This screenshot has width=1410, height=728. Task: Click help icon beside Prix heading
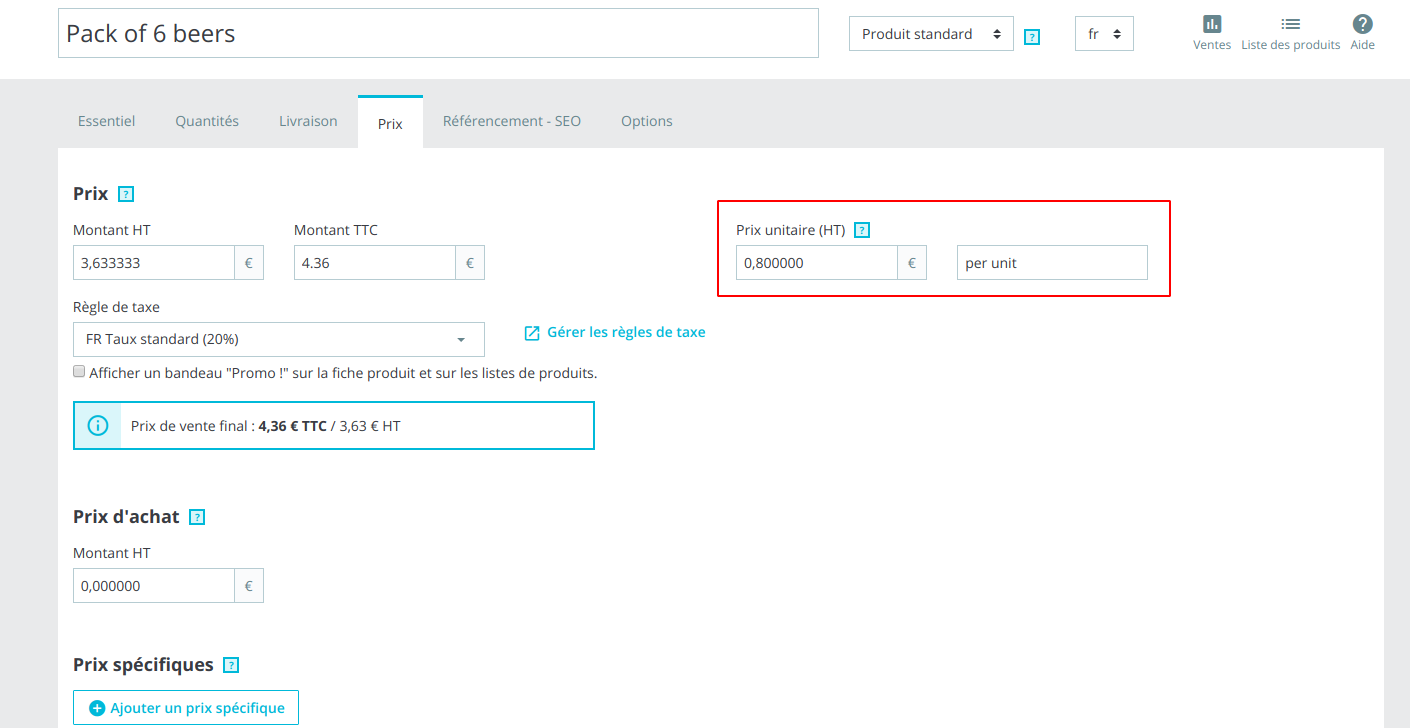[x=125, y=194]
